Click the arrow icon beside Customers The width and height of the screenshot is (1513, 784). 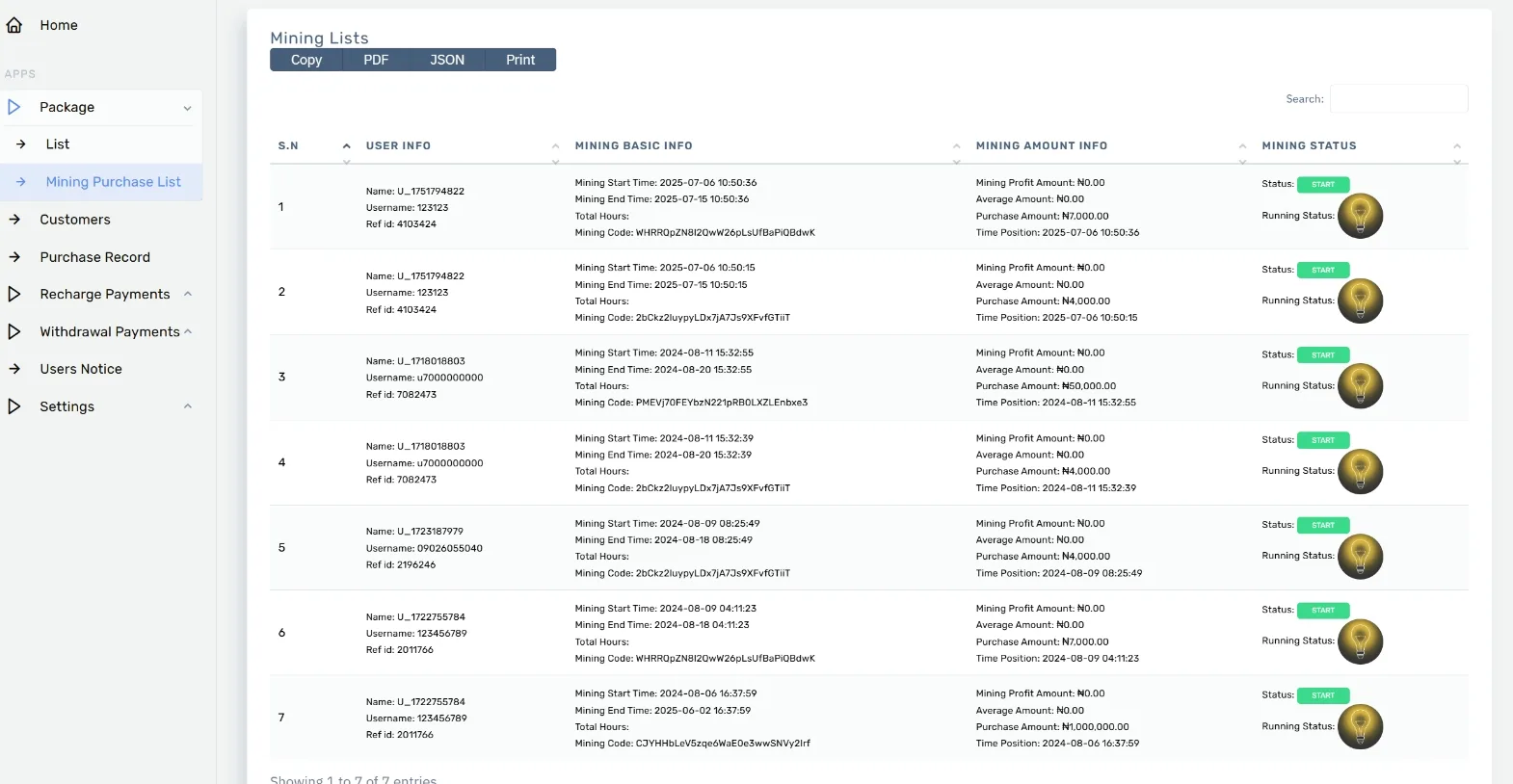pos(14,220)
